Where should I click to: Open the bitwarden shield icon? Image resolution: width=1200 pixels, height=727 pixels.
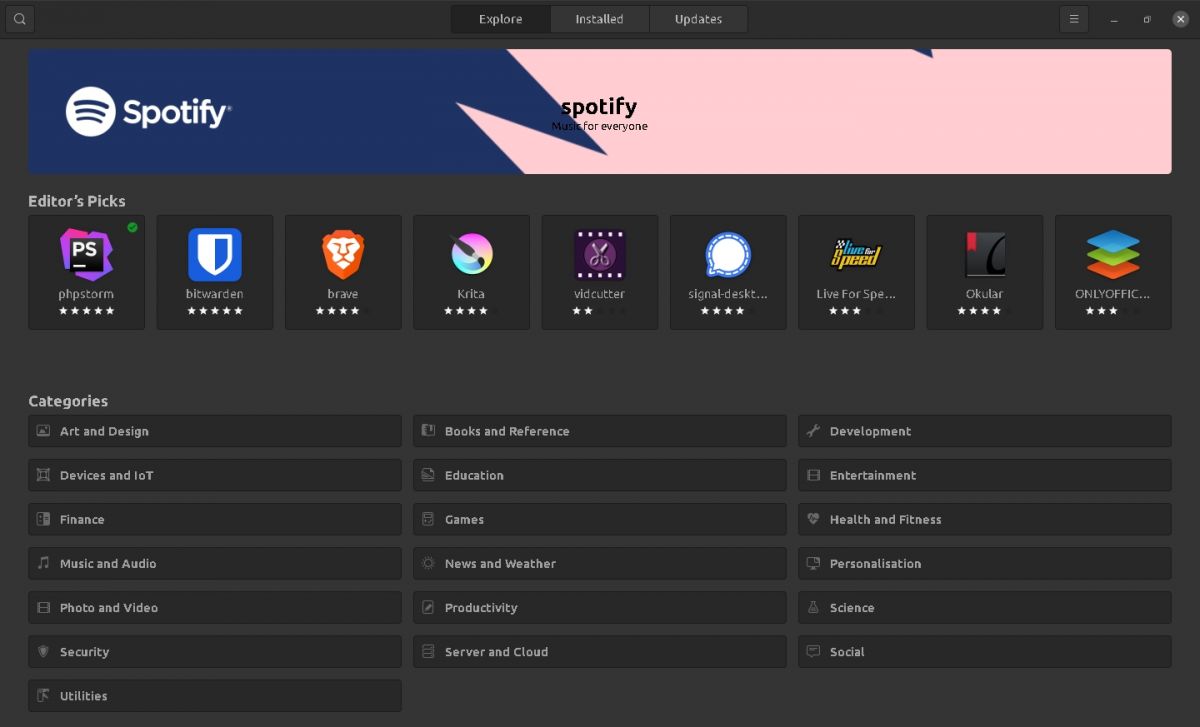pos(215,254)
